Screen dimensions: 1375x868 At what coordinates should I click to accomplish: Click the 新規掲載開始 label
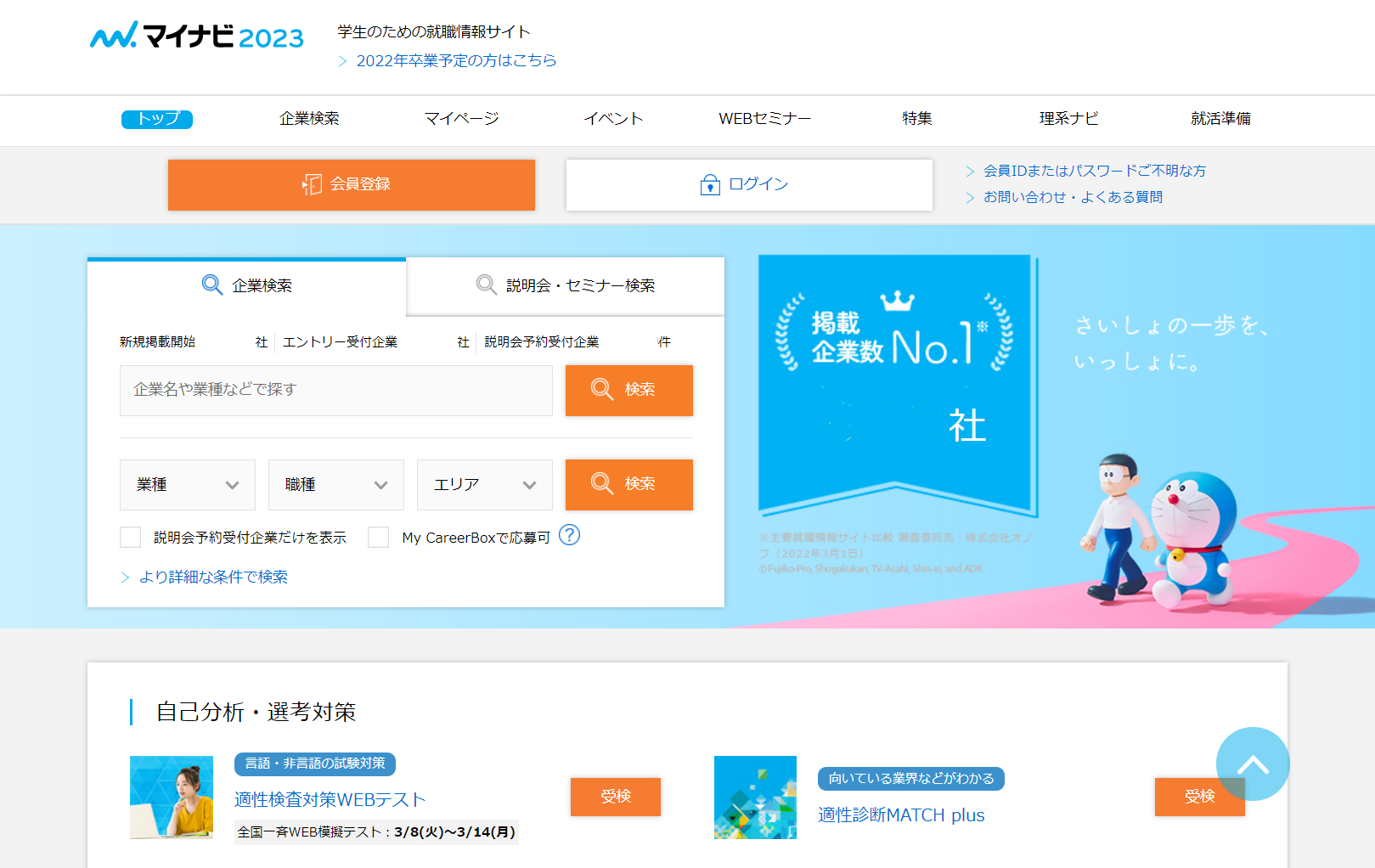click(x=157, y=342)
